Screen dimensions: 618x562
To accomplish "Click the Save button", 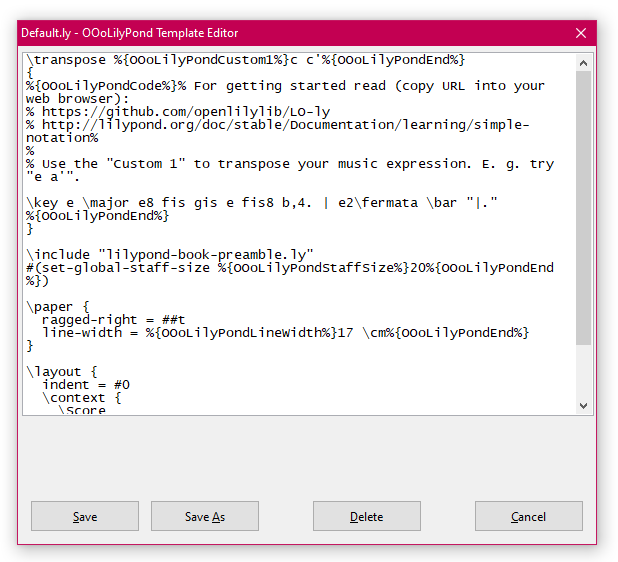I will (85, 516).
